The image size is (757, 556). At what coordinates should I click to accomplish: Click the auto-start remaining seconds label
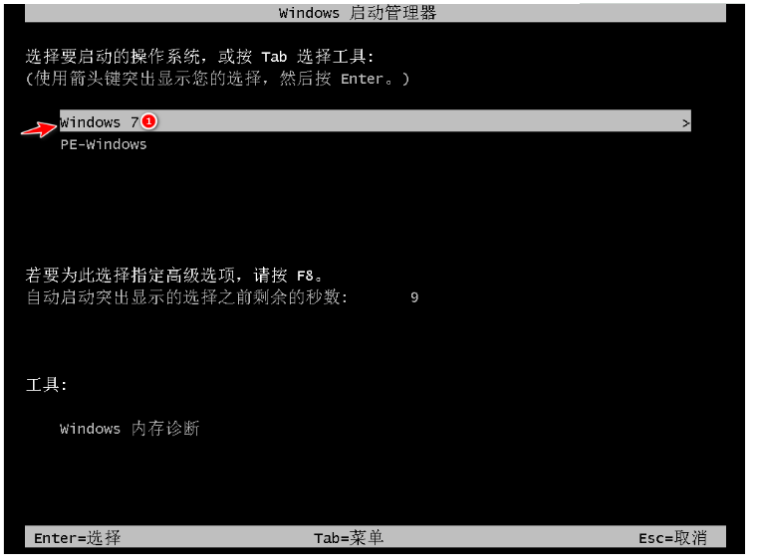click(186, 297)
